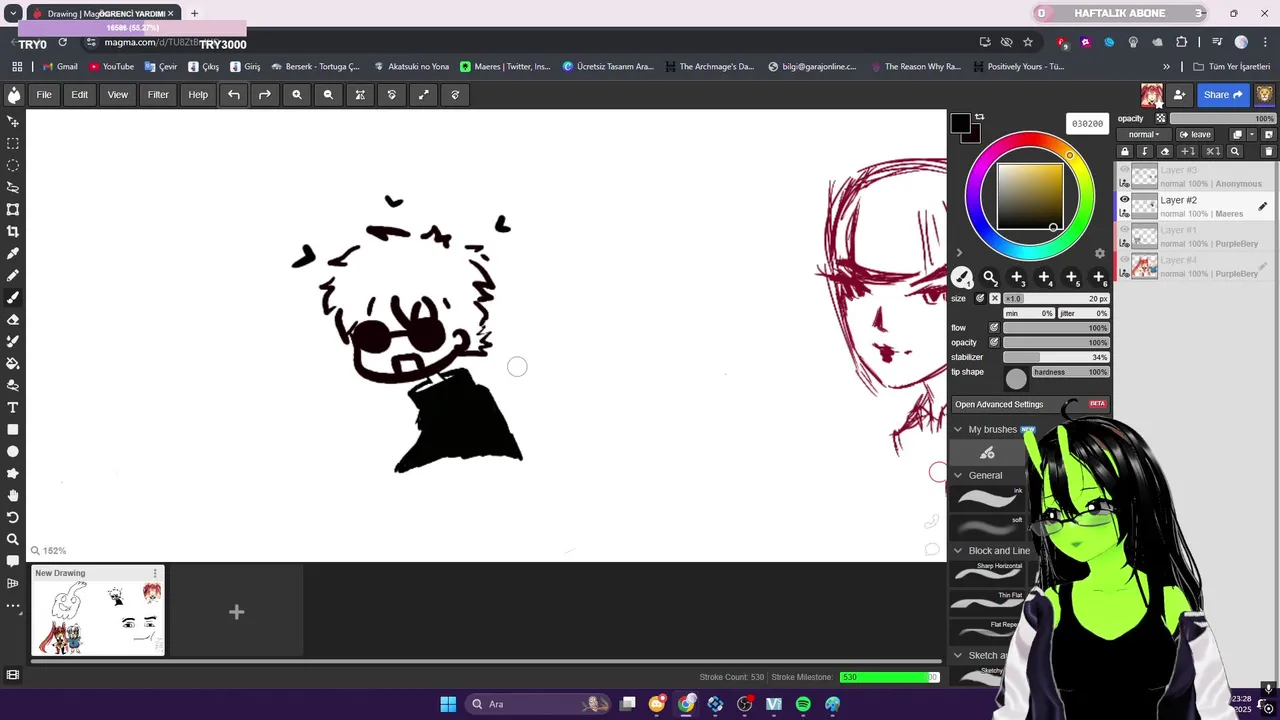Open the normal blend mode dropdown
The height and width of the screenshot is (720, 1280).
1144,134
